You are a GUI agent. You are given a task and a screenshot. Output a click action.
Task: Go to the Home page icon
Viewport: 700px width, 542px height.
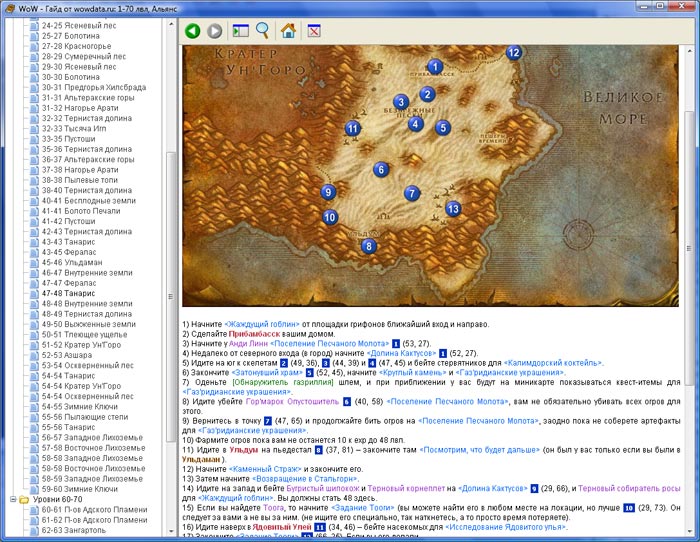(288, 30)
